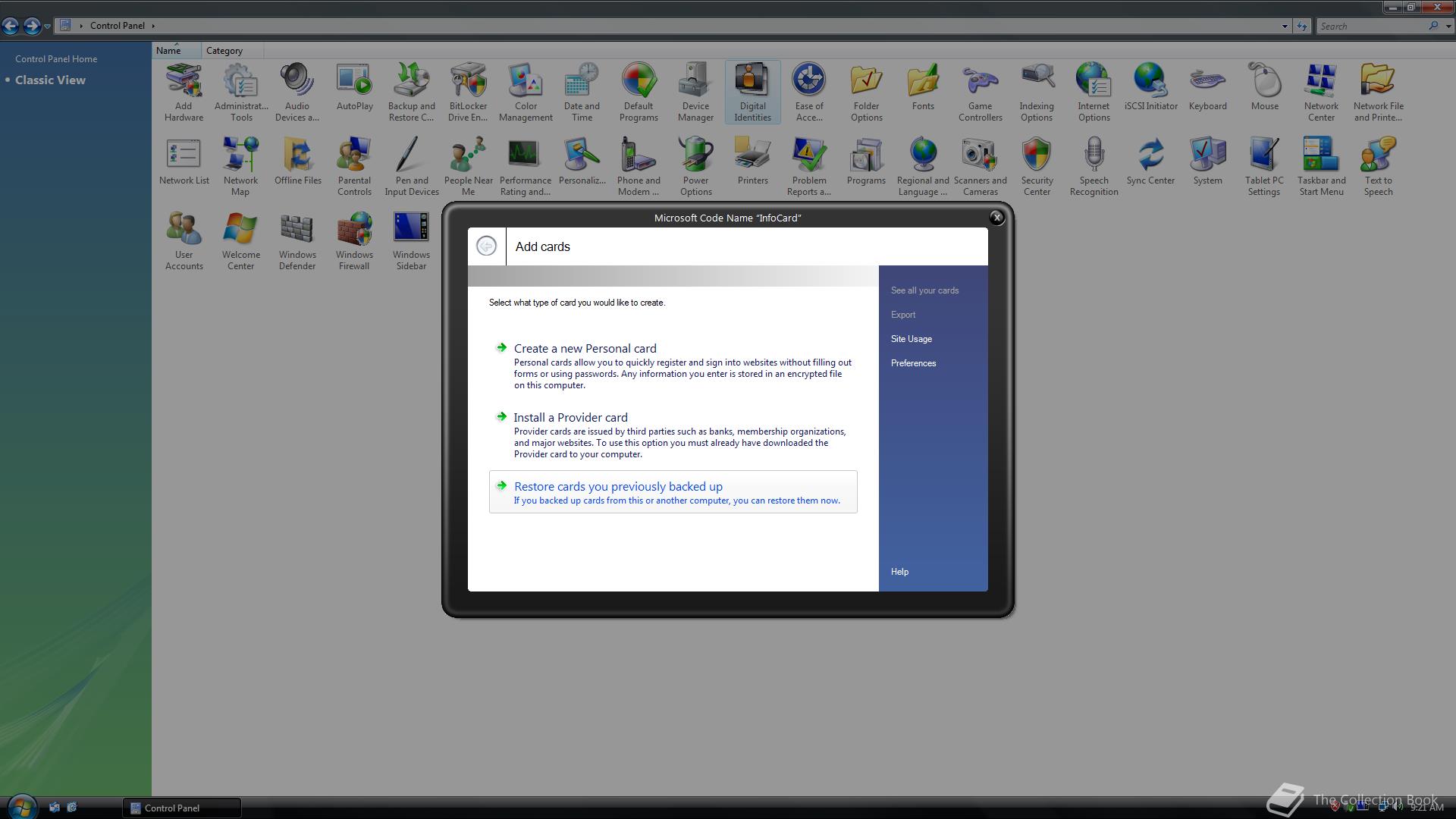This screenshot has height=819, width=1456.
Task: Open Tablet PC Settings
Action: 1264,166
